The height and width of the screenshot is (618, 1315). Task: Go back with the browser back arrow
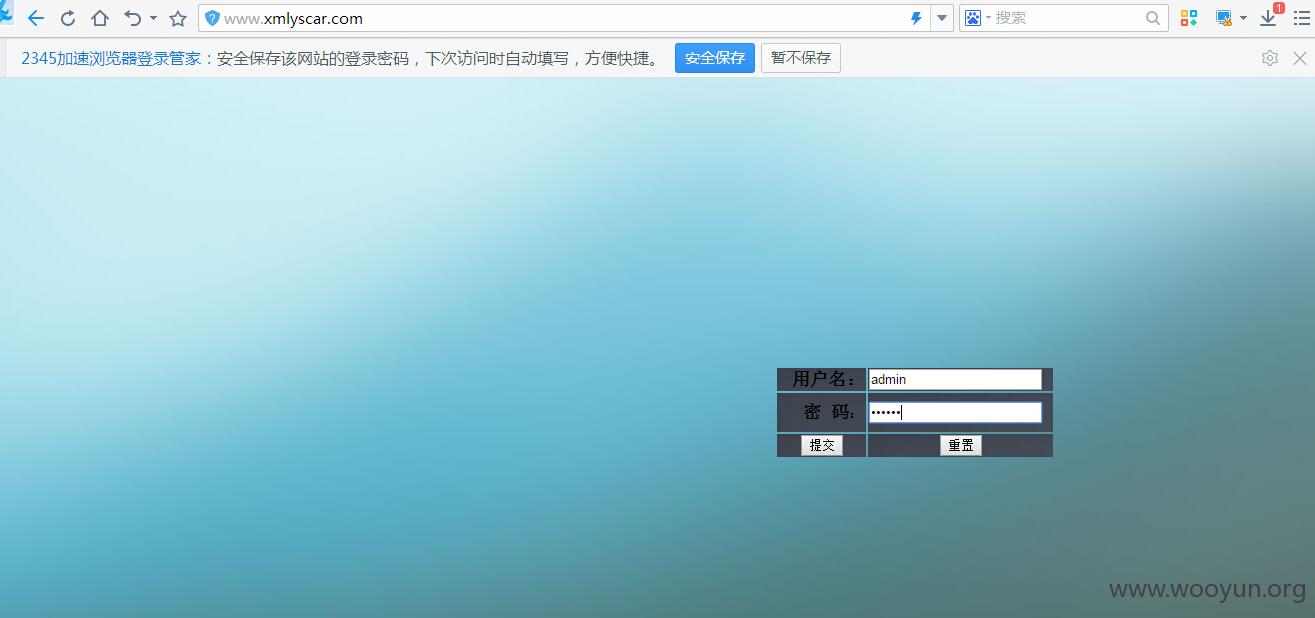point(36,18)
